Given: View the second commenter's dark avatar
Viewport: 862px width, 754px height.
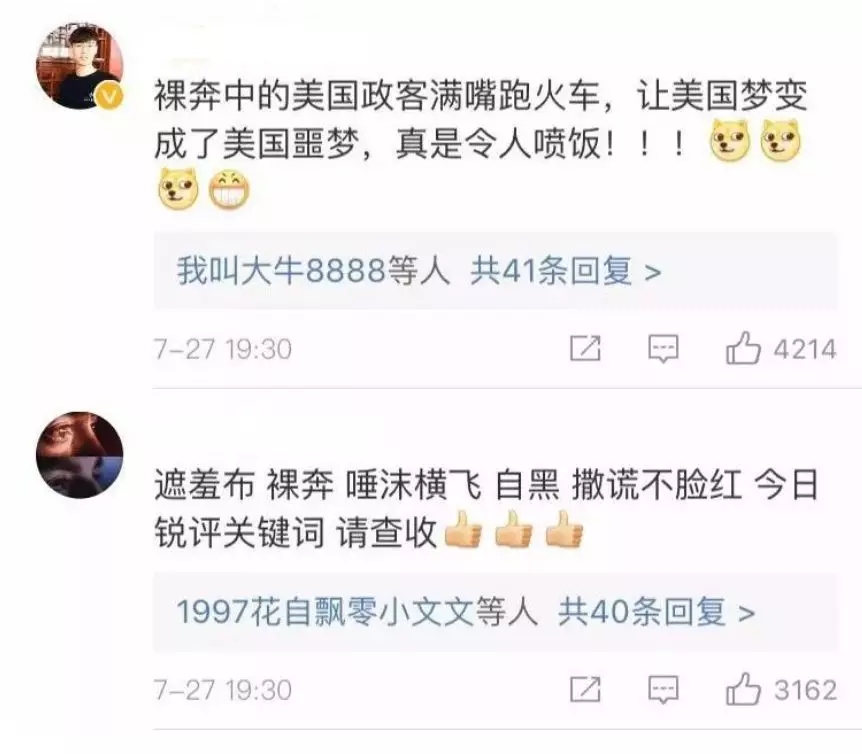Looking at the screenshot, I should click(x=80, y=454).
